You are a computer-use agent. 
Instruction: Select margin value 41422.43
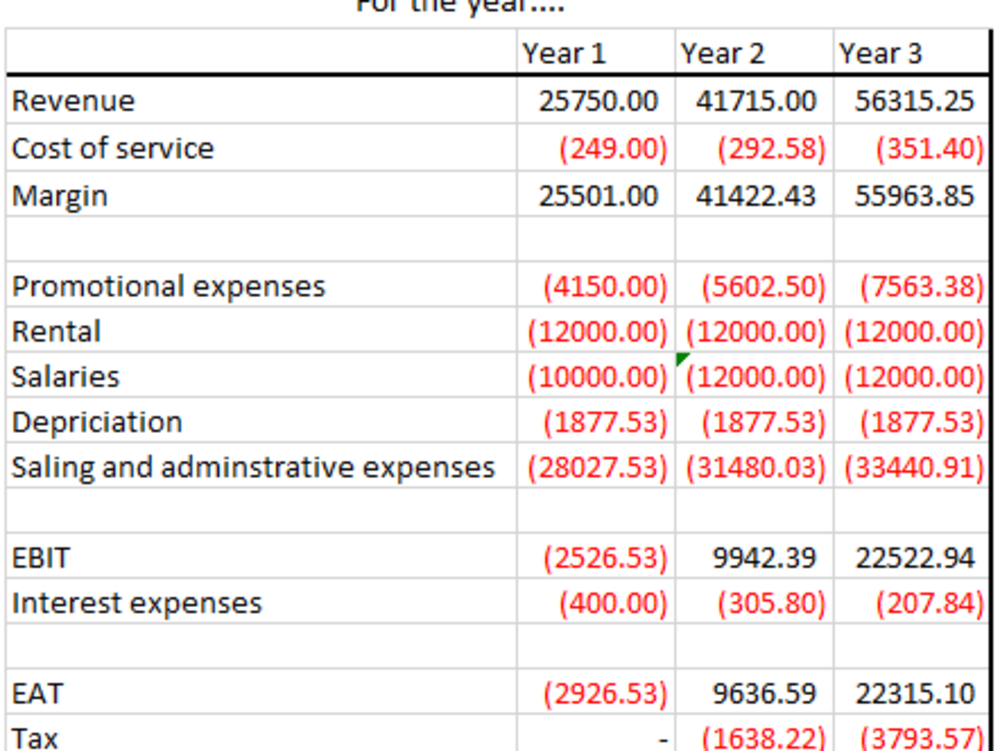[x=754, y=194]
